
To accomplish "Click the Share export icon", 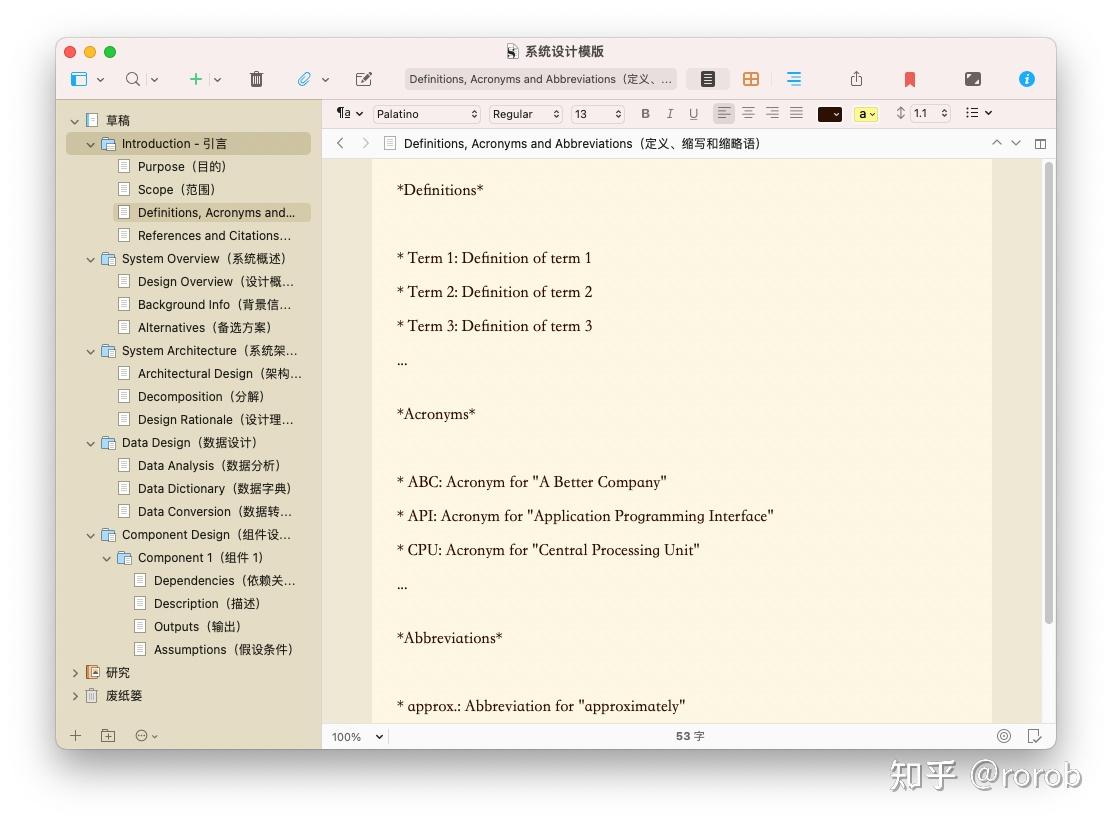I will 856,79.
